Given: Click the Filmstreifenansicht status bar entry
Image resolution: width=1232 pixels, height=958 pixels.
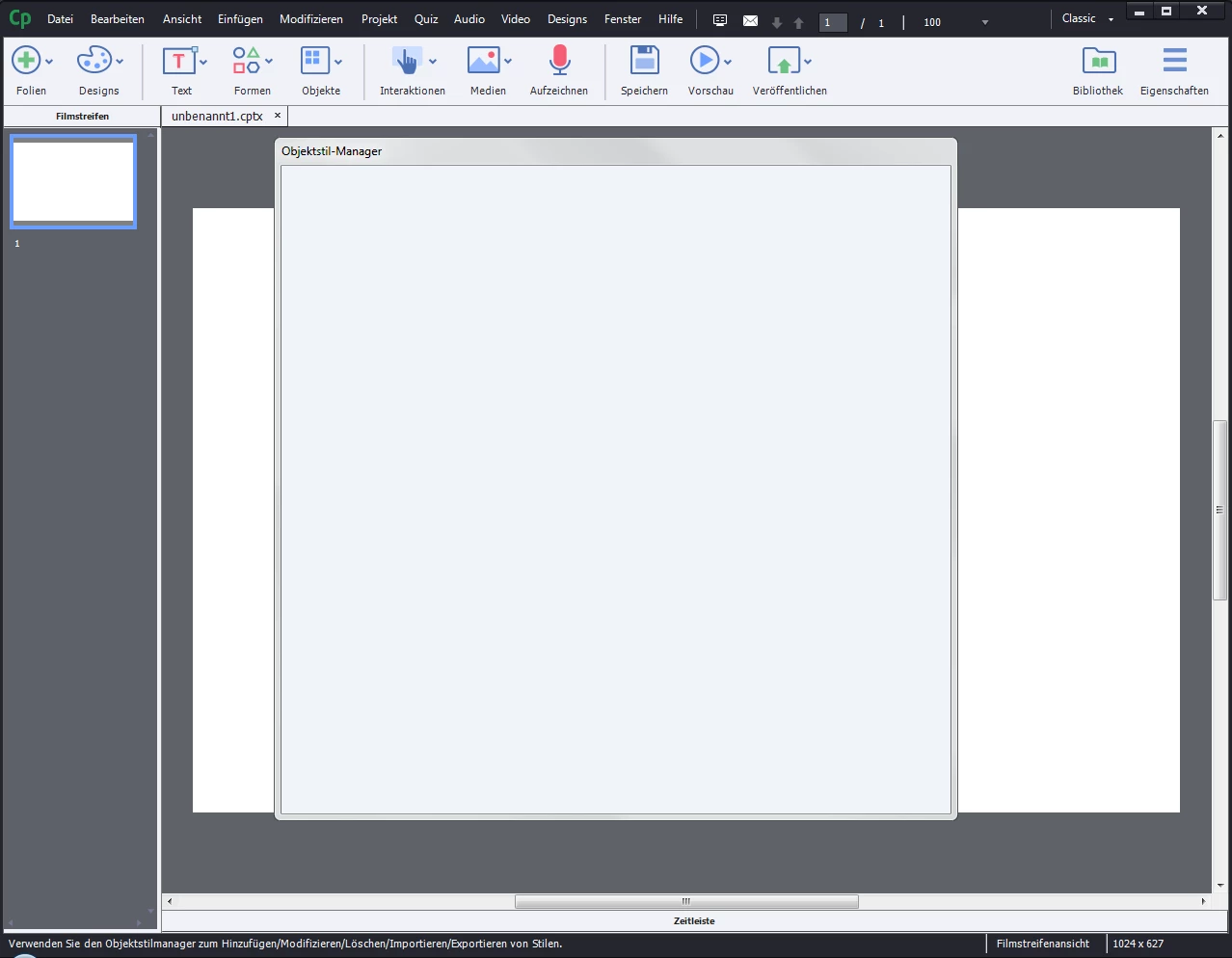Looking at the screenshot, I should (x=1043, y=944).
